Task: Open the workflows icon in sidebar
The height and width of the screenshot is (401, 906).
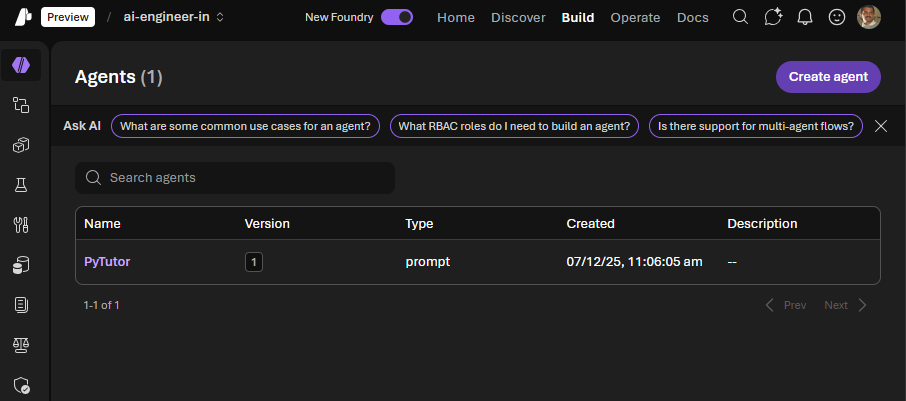Action: tap(21, 104)
